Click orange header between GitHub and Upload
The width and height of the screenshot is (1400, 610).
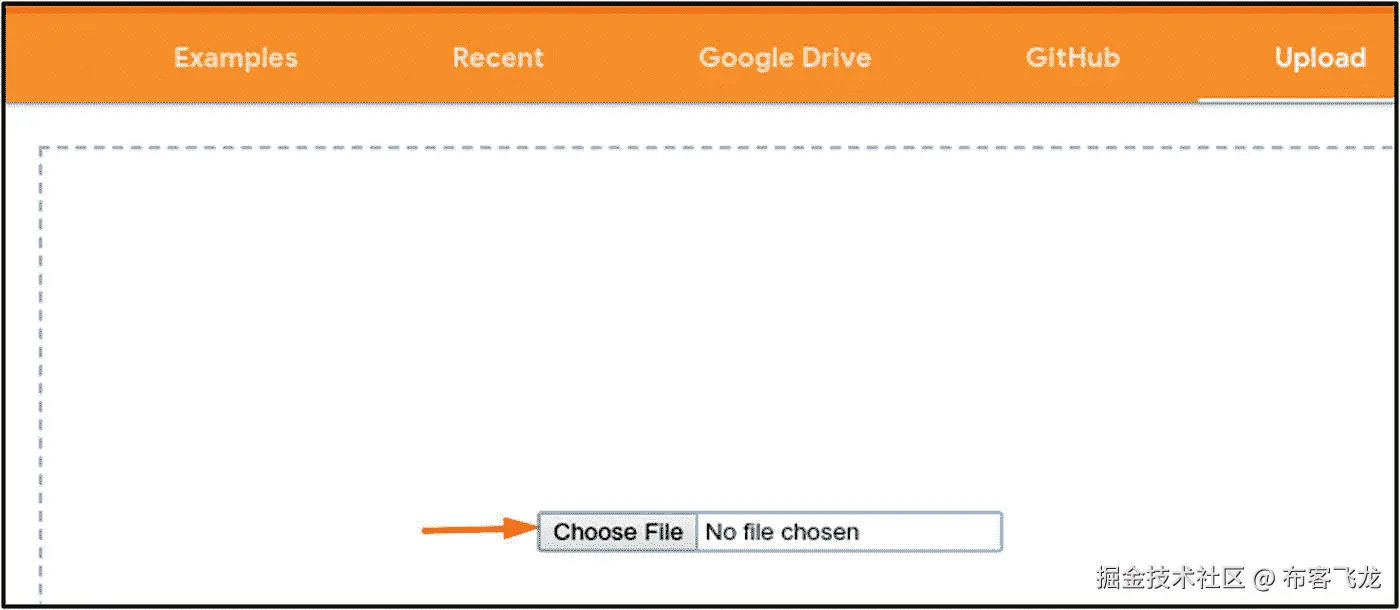pyautogui.click(x=1197, y=58)
